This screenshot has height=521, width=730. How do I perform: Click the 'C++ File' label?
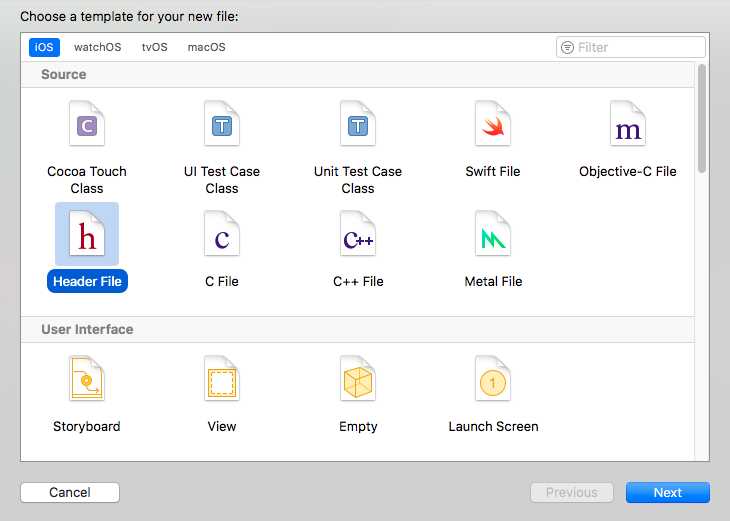(x=358, y=281)
